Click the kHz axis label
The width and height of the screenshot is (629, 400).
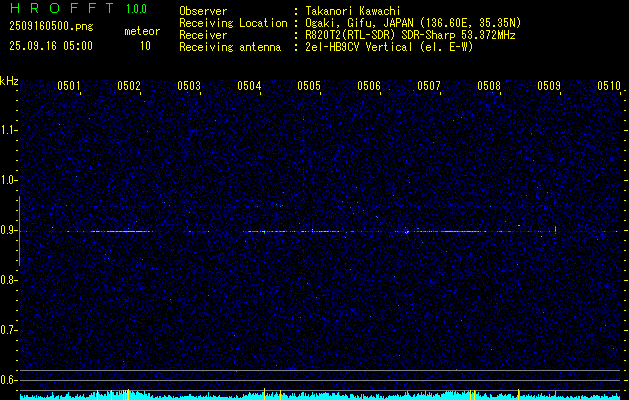tap(9, 81)
